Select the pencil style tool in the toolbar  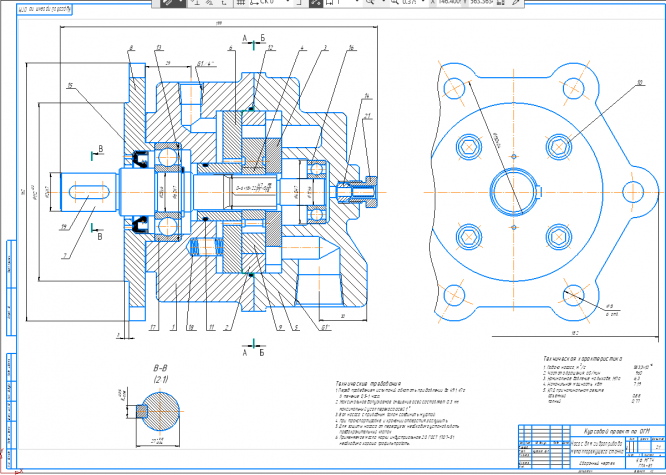pos(169,3)
